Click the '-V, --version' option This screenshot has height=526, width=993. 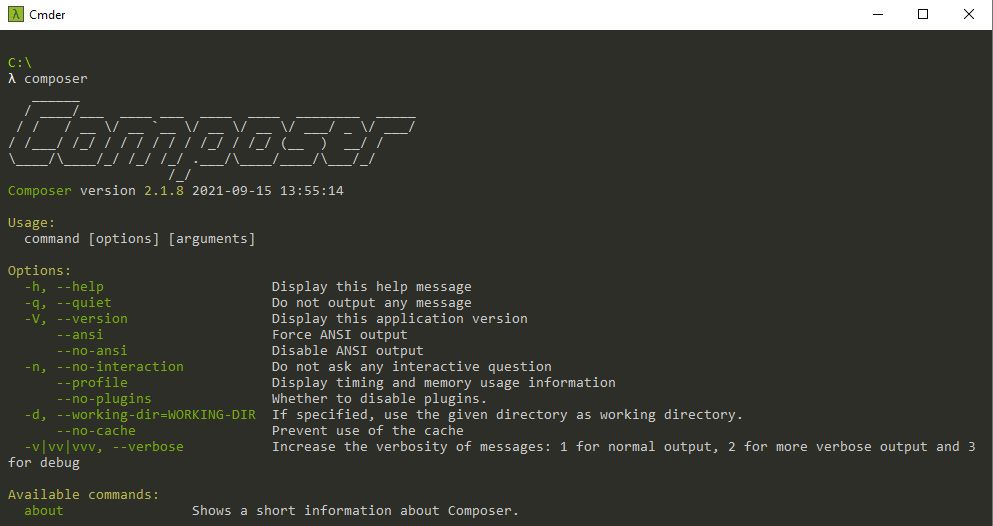pos(76,318)
